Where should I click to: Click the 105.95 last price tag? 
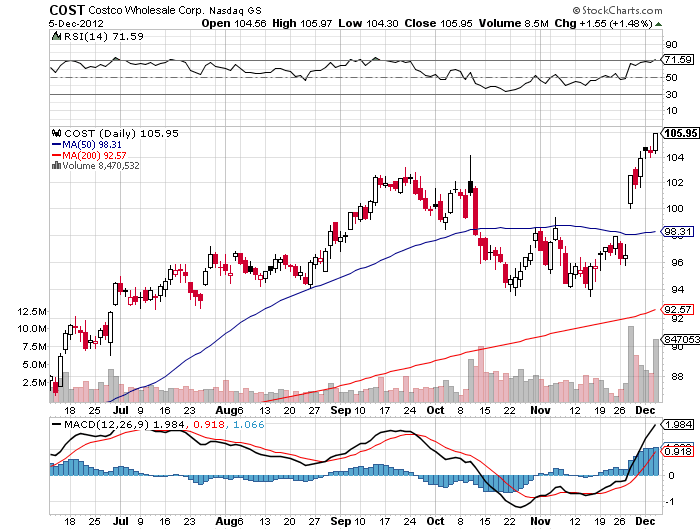click(680, 133)
